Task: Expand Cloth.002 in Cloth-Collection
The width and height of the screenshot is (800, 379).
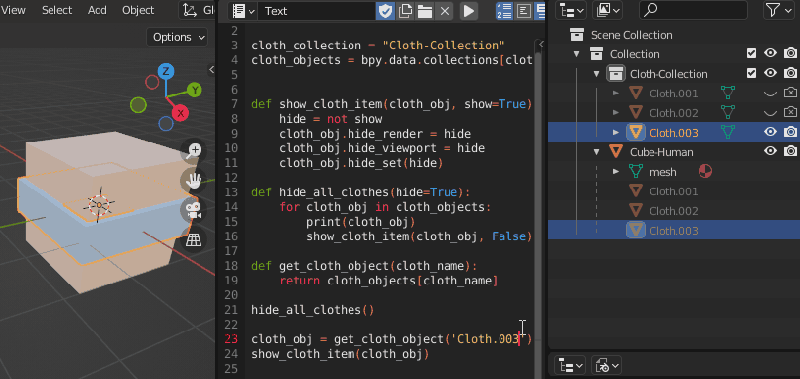Action: point(616,113)
